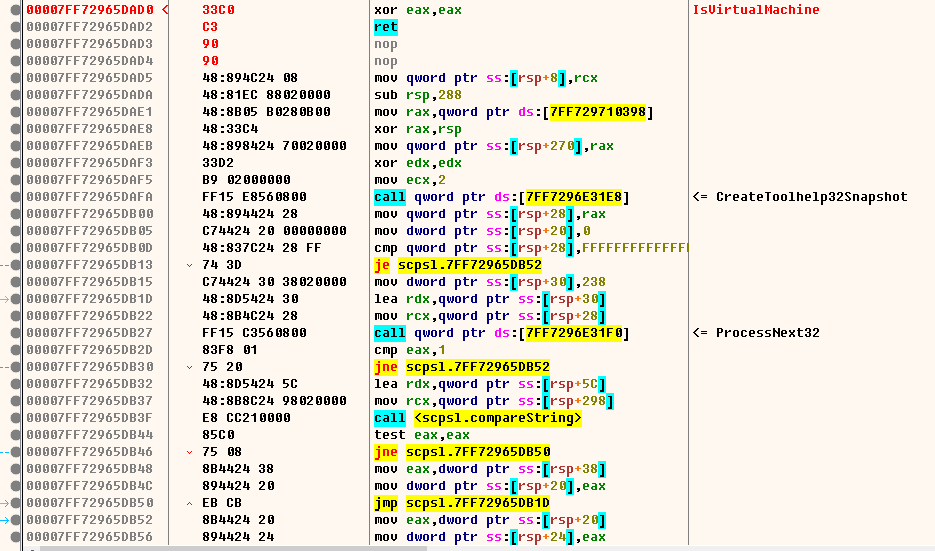Image resolution: width=935 pixels, height=551 pixels.
Task: Click the ProcessNext32 comment
Action: (756, 333)
